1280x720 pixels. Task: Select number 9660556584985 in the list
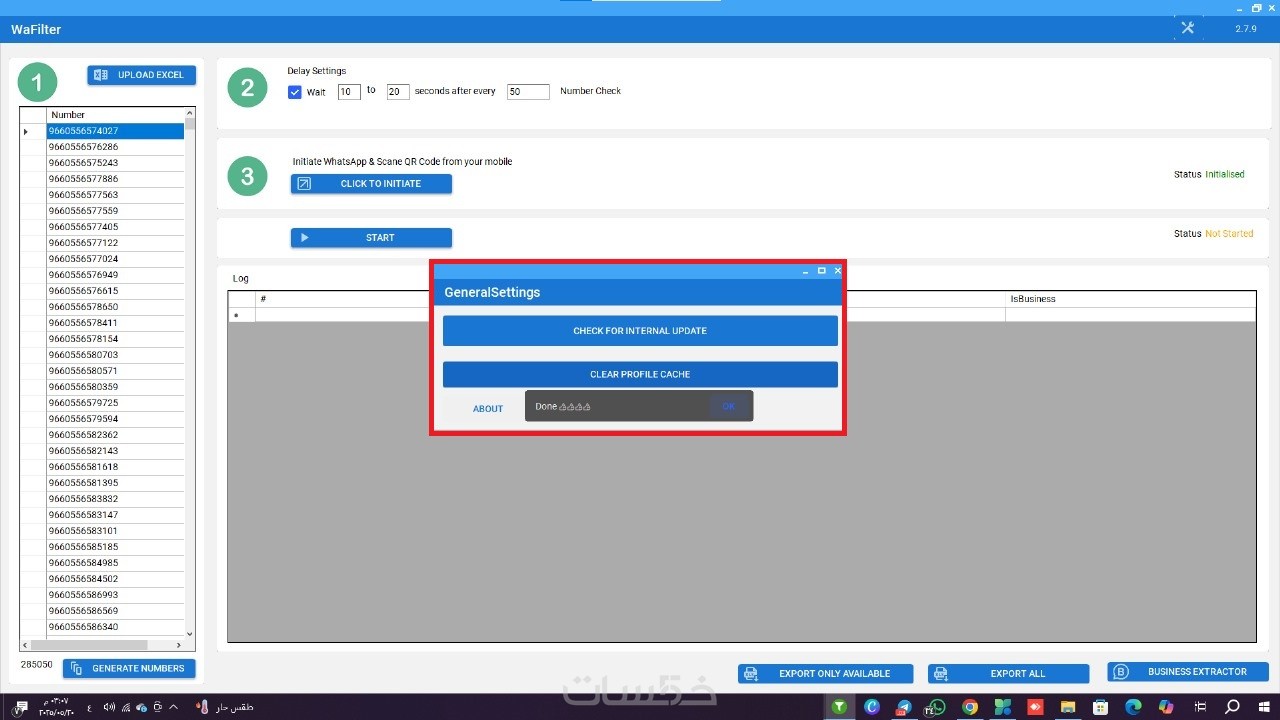115,563
